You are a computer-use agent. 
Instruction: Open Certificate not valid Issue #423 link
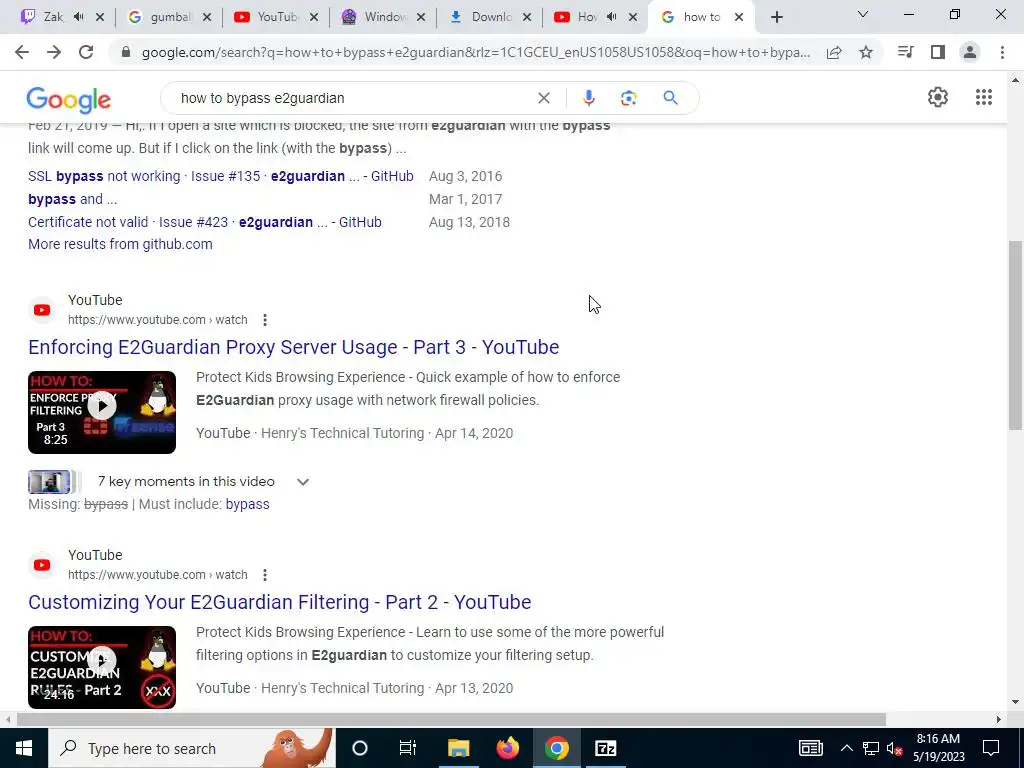coord(204,222)
